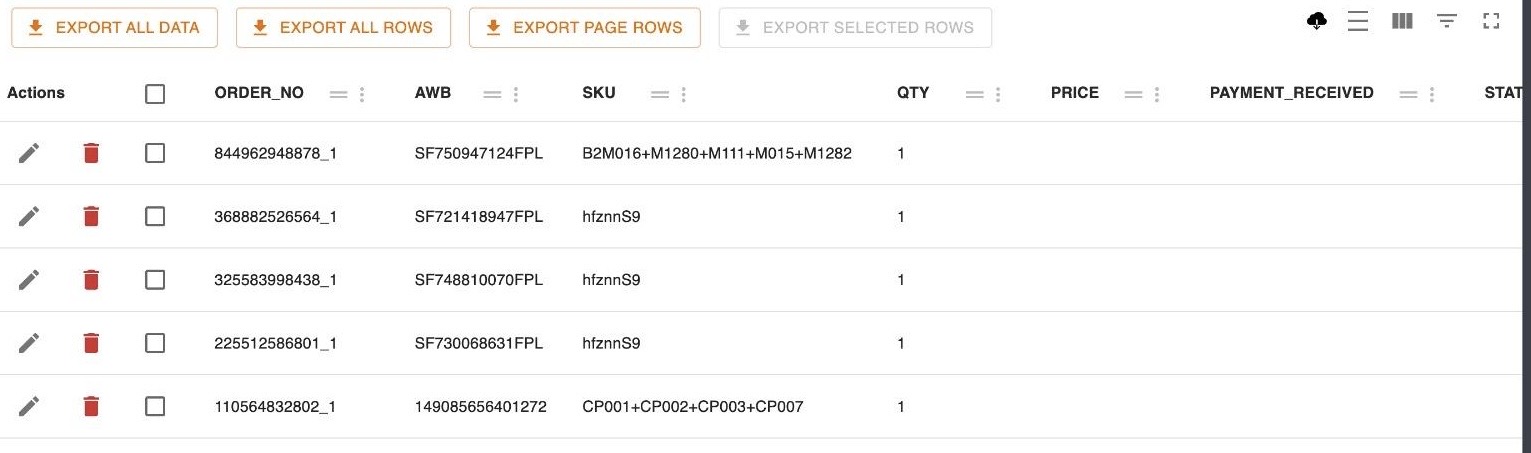Screen dimensions: 1531x453
Task: Open ORDER_NO column actions menu
Action: tap(362, 94)
